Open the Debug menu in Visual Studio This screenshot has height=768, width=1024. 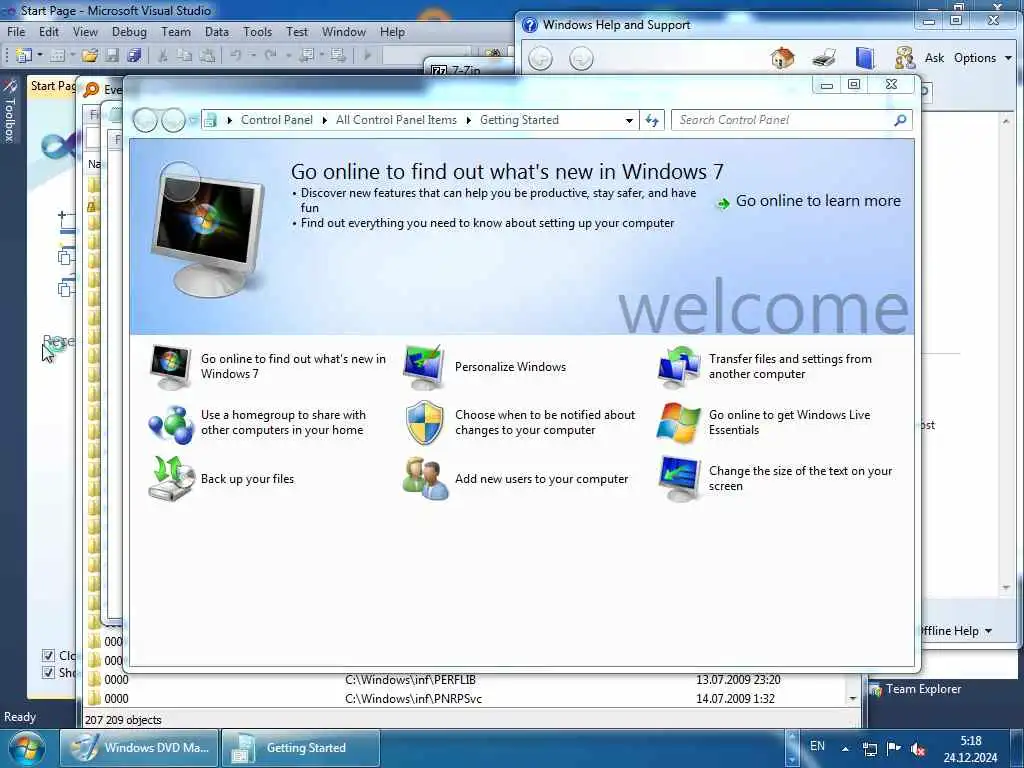click(129, 32)
